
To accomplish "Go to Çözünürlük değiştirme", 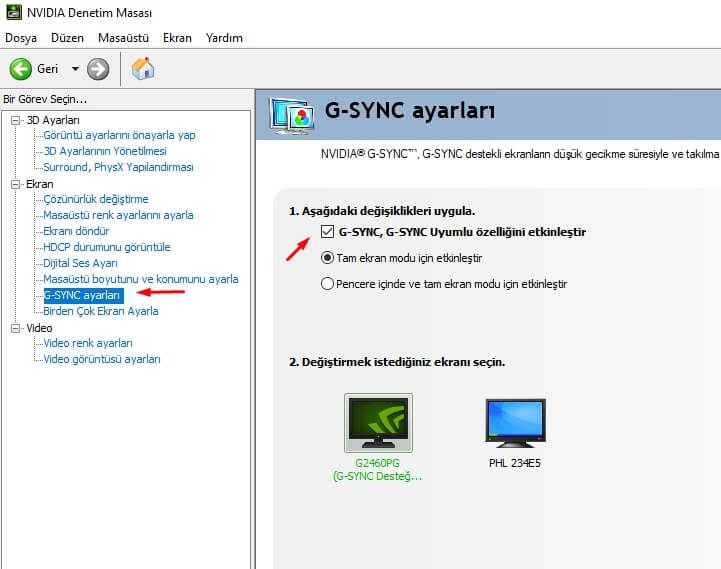I will 96,199.
